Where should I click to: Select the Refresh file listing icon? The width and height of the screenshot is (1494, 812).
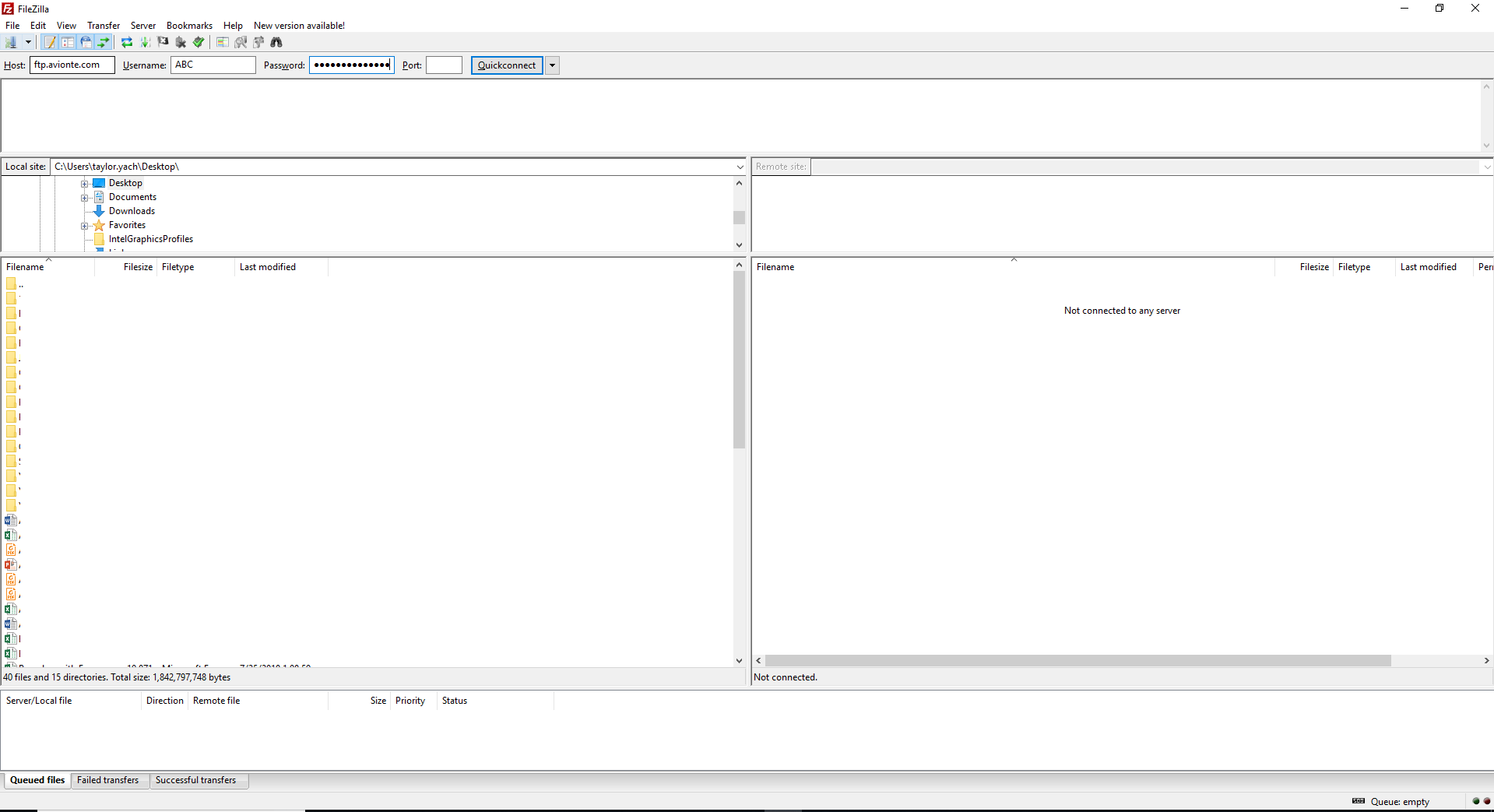coord(127,42)
